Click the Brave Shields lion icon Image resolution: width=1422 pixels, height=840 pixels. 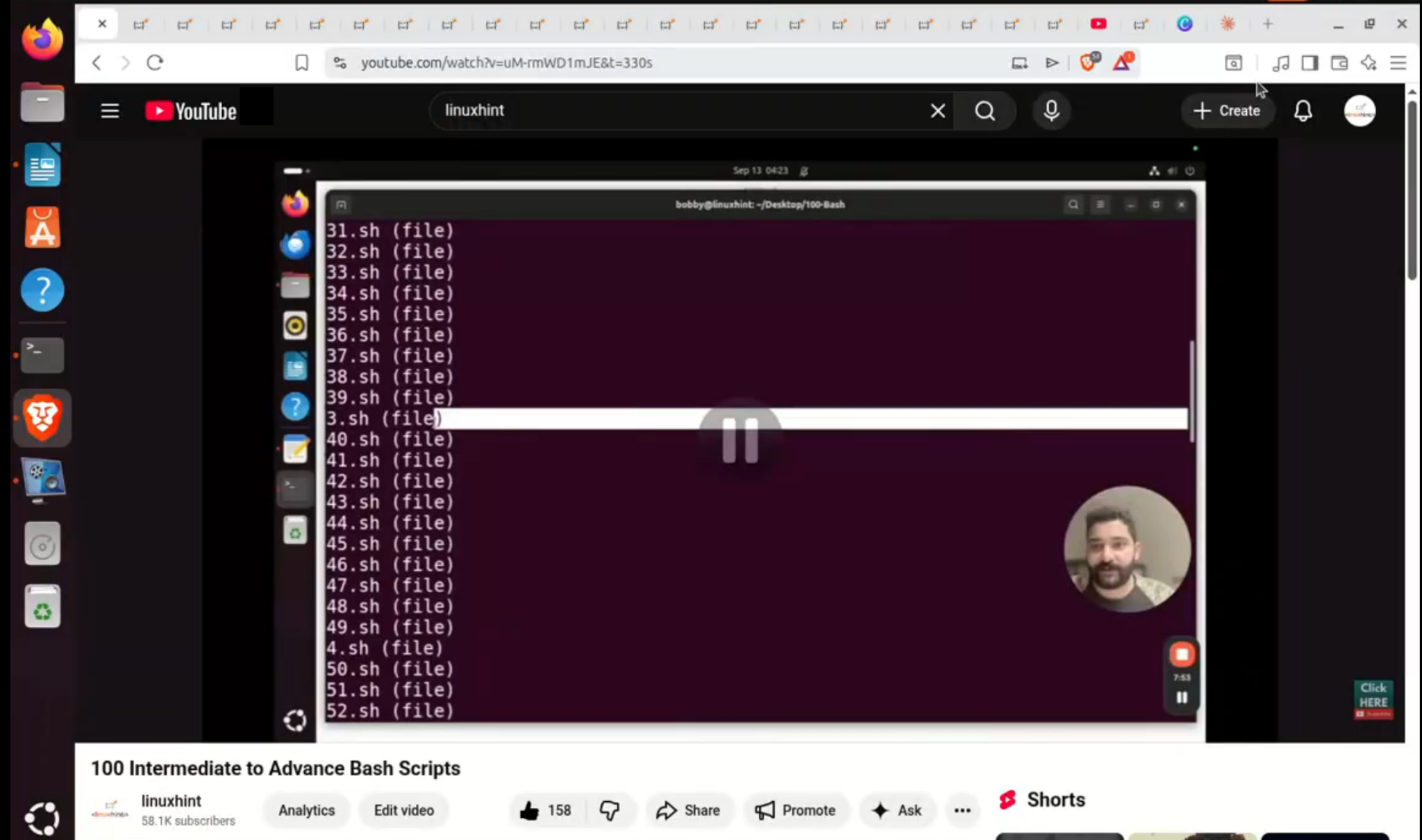tap(1089, 62)
